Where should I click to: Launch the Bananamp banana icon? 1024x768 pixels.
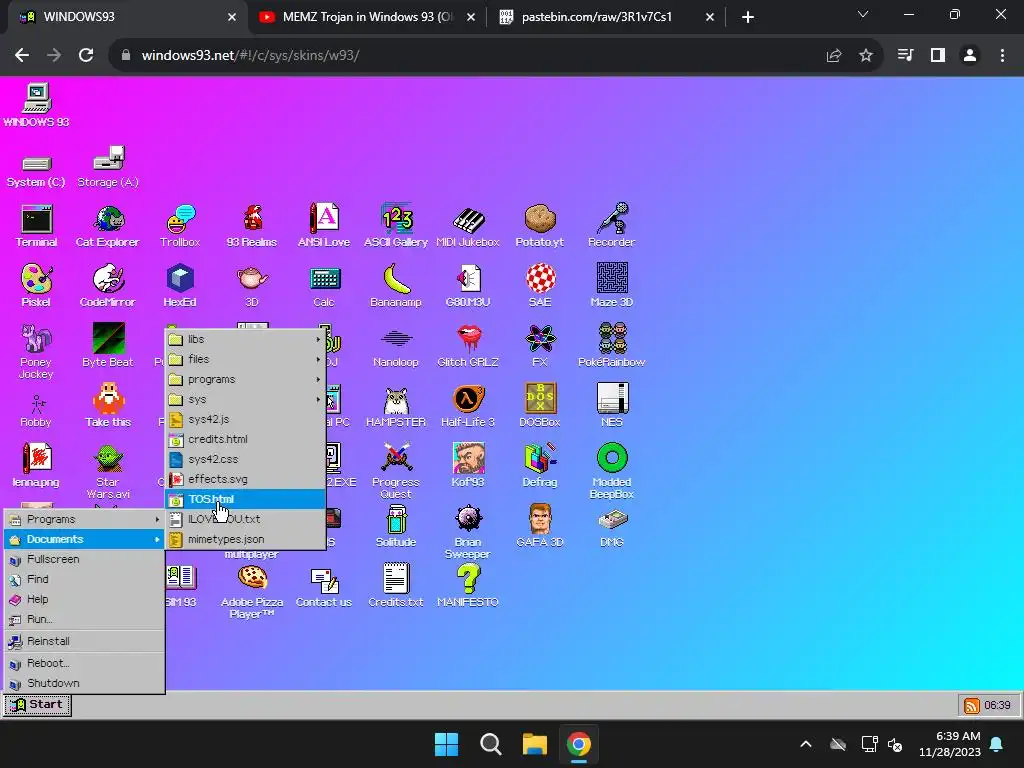click(x=396, y=286)
